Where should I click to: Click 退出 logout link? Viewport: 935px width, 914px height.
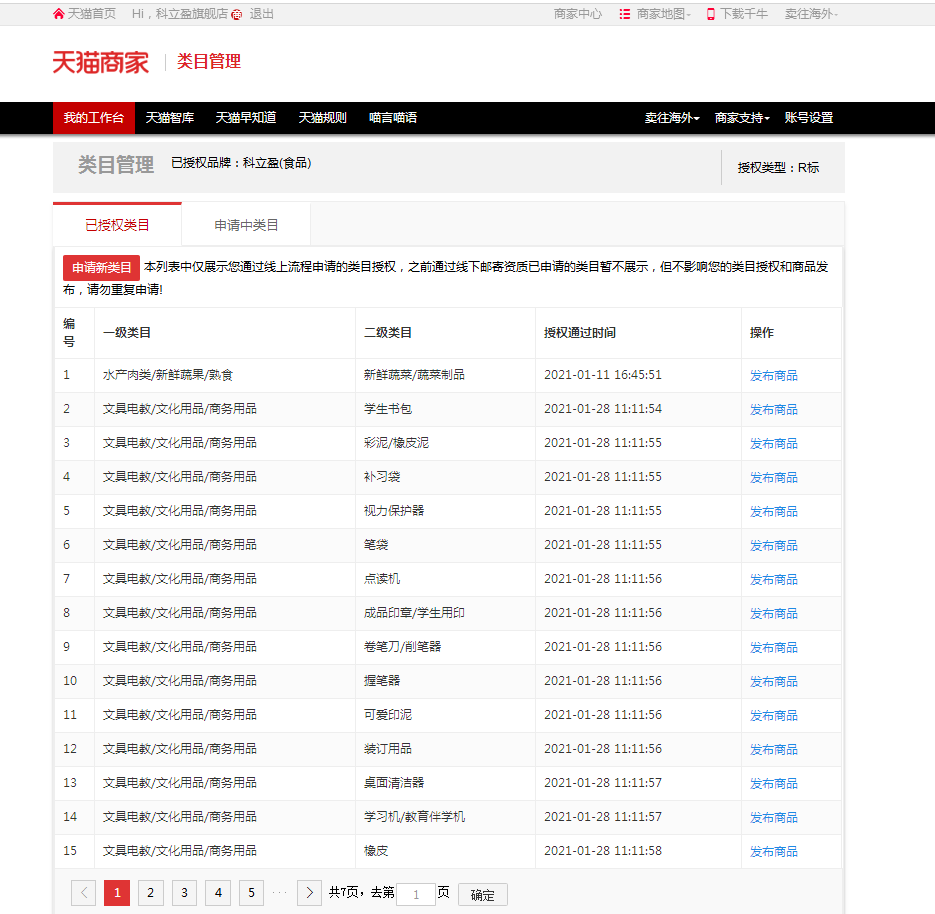261,14
